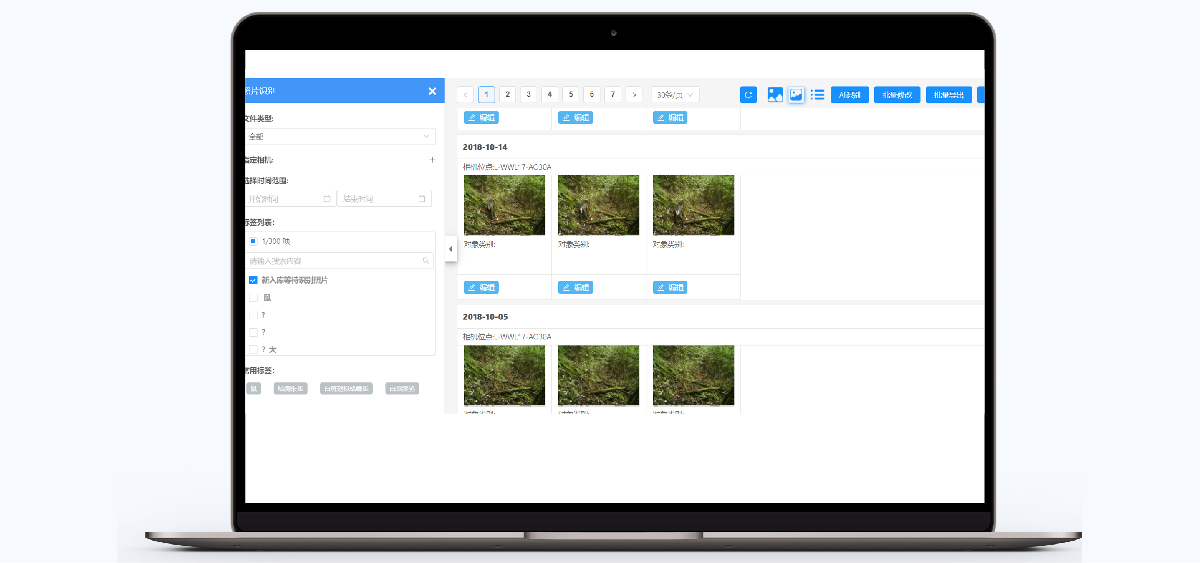Viewport: 1200px width, 563px height.
Task: Click the 2018-10-14 date heading
Action: [485, 147]
